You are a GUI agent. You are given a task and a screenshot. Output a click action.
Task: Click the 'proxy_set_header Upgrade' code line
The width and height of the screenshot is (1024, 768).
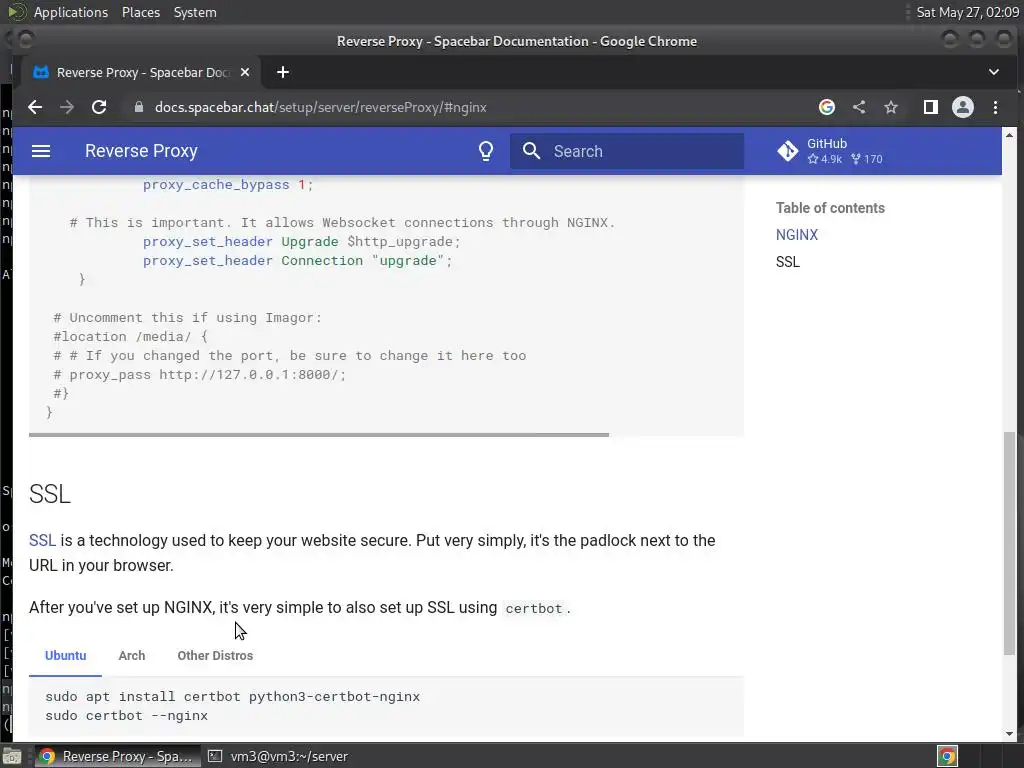click(302, 242)
